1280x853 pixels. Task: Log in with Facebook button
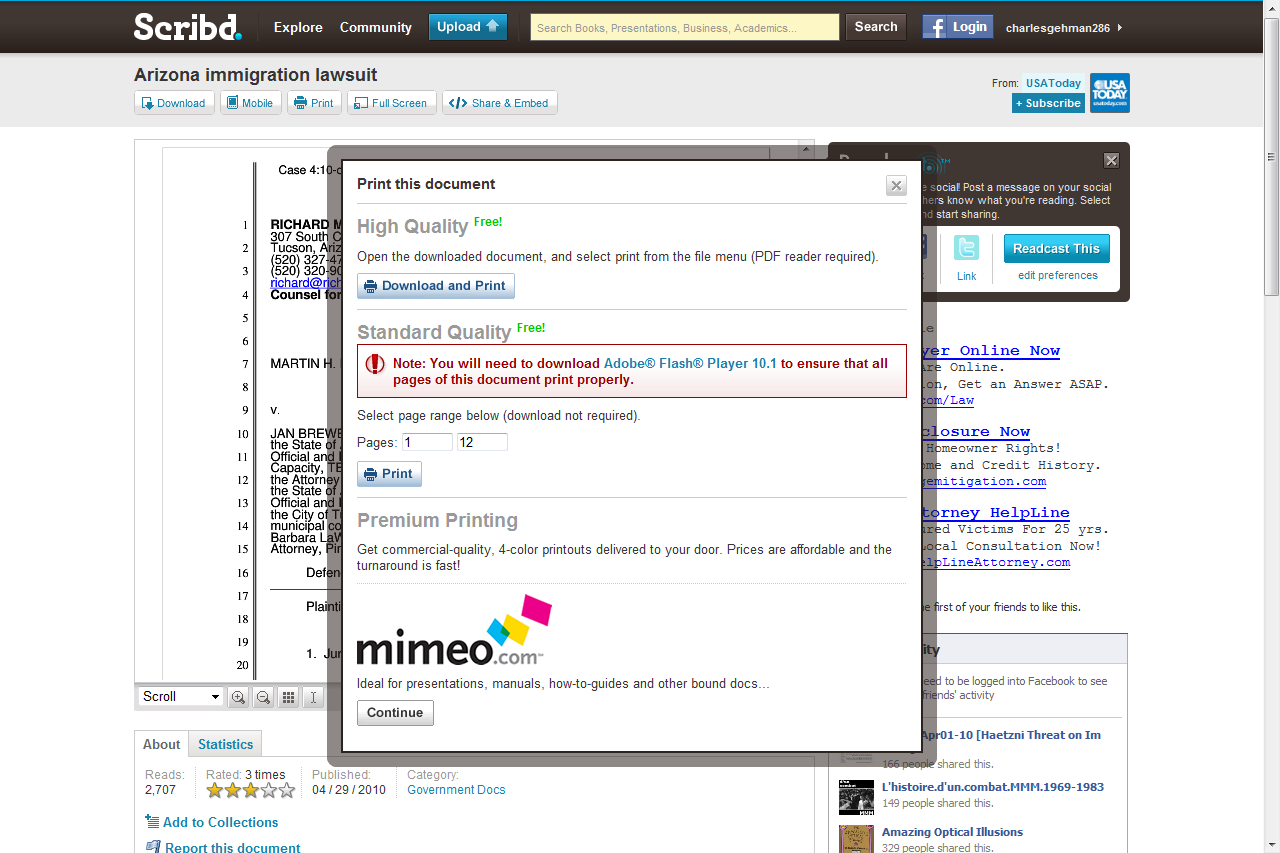(x=958, y=27)
